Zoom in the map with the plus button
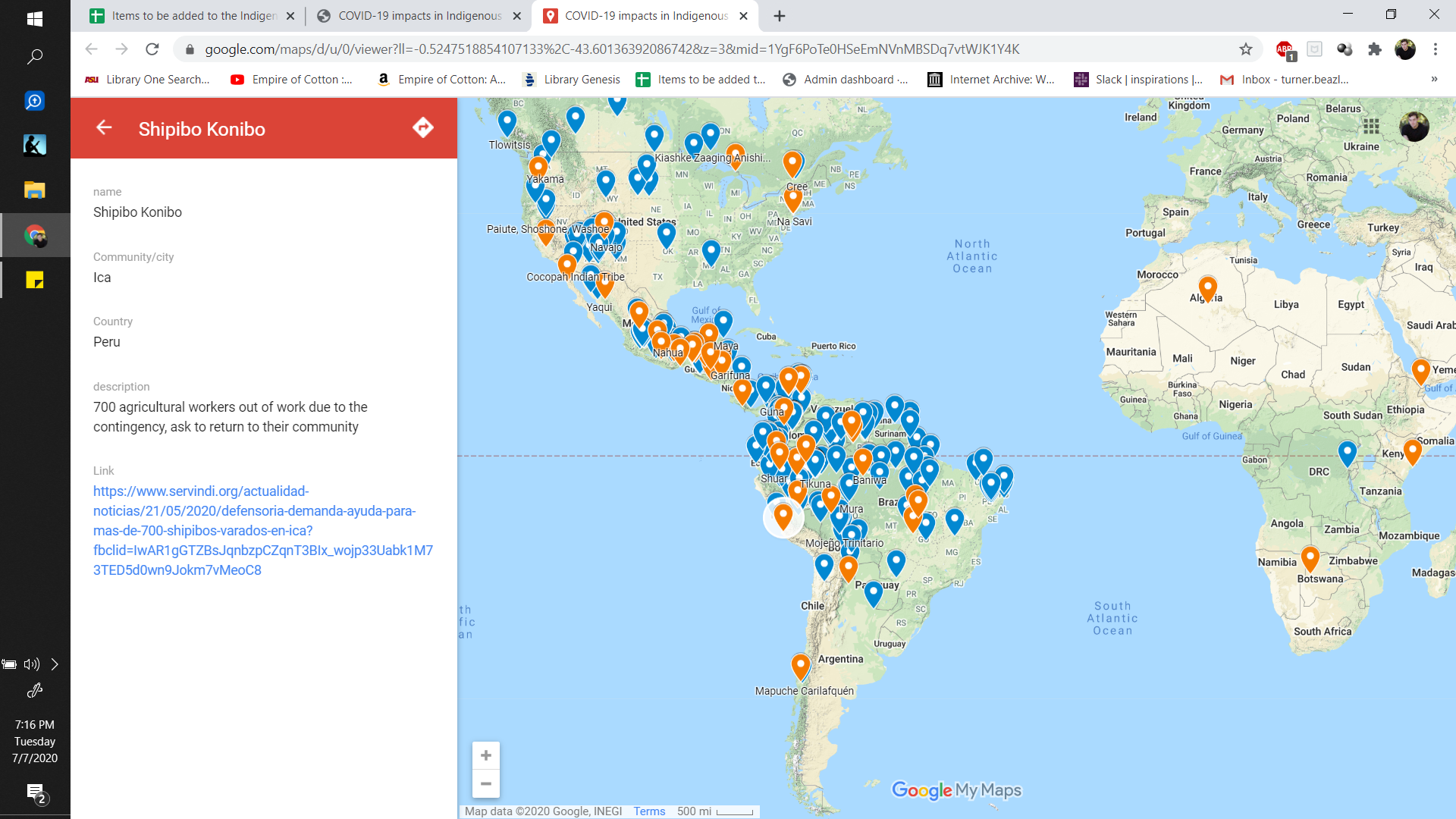Image resolution: width=1456 pixels, height=819 pixels. click(x=486, y=755)
